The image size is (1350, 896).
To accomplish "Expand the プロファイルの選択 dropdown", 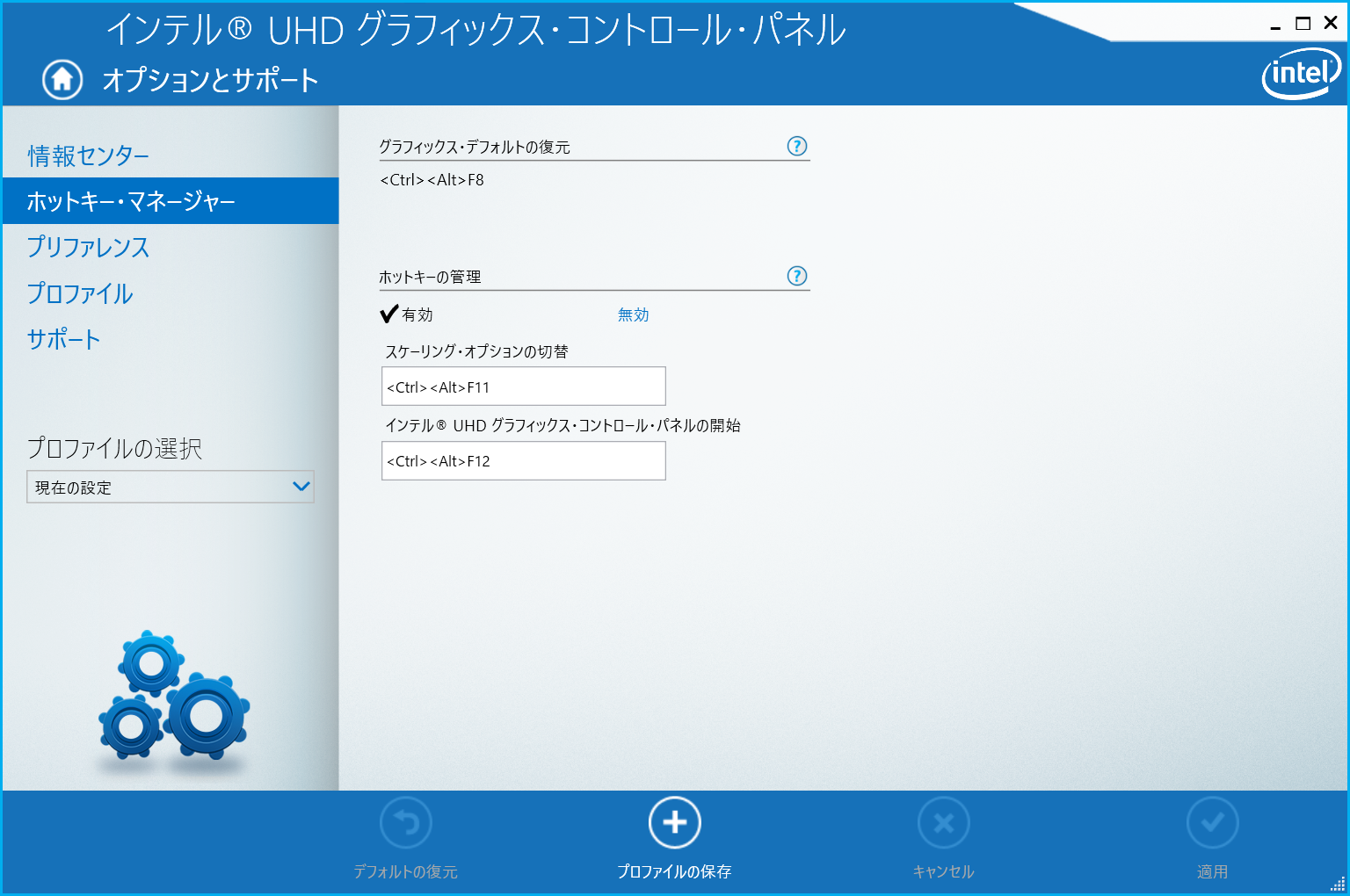I will tap(171, 487).
